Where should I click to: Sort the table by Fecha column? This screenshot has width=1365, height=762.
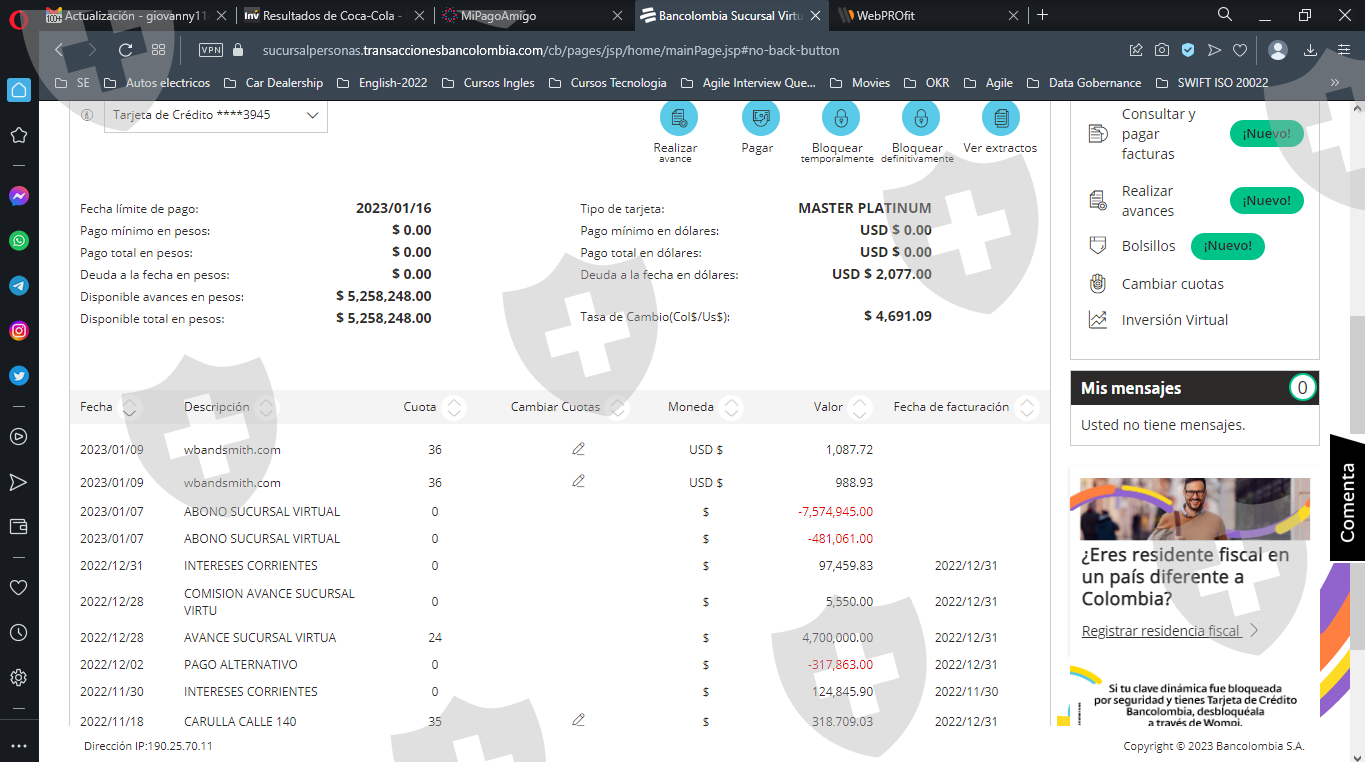(129, 407)
